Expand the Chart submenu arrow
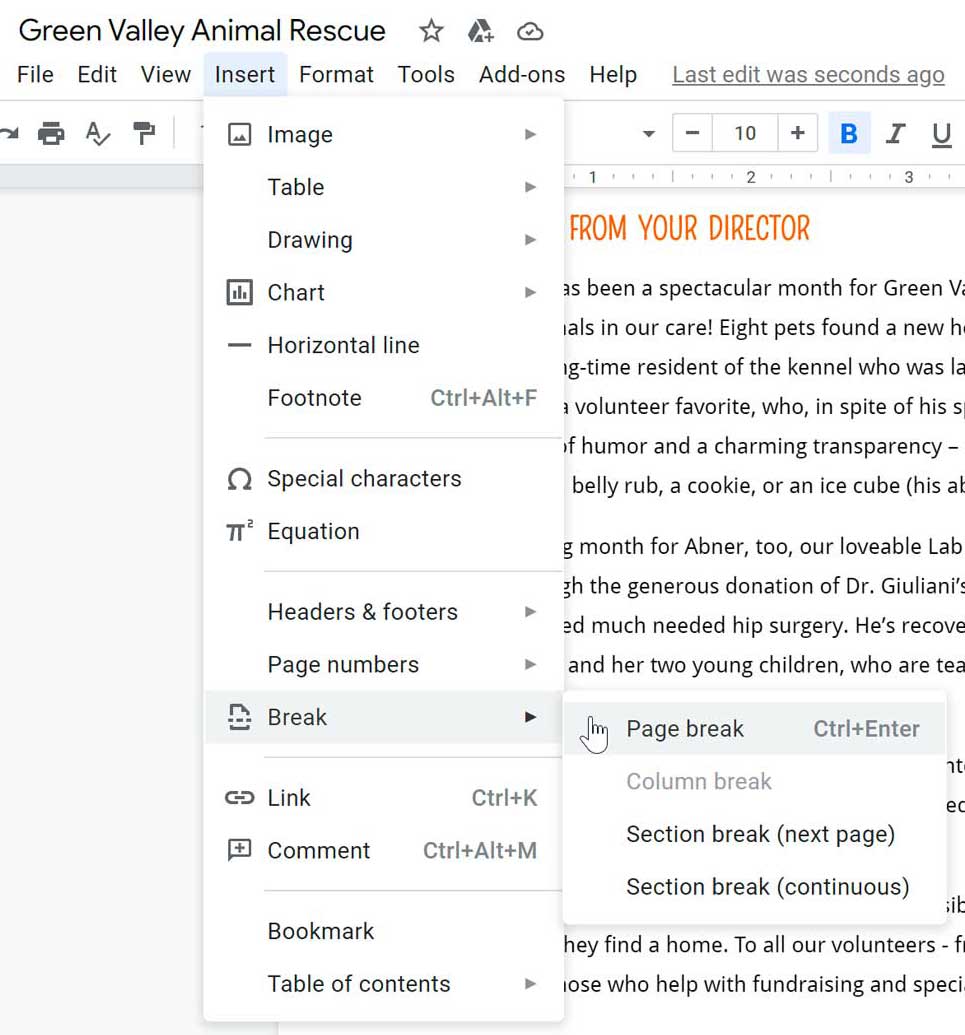Viewport: 965px width, 1035px height. 530,292
